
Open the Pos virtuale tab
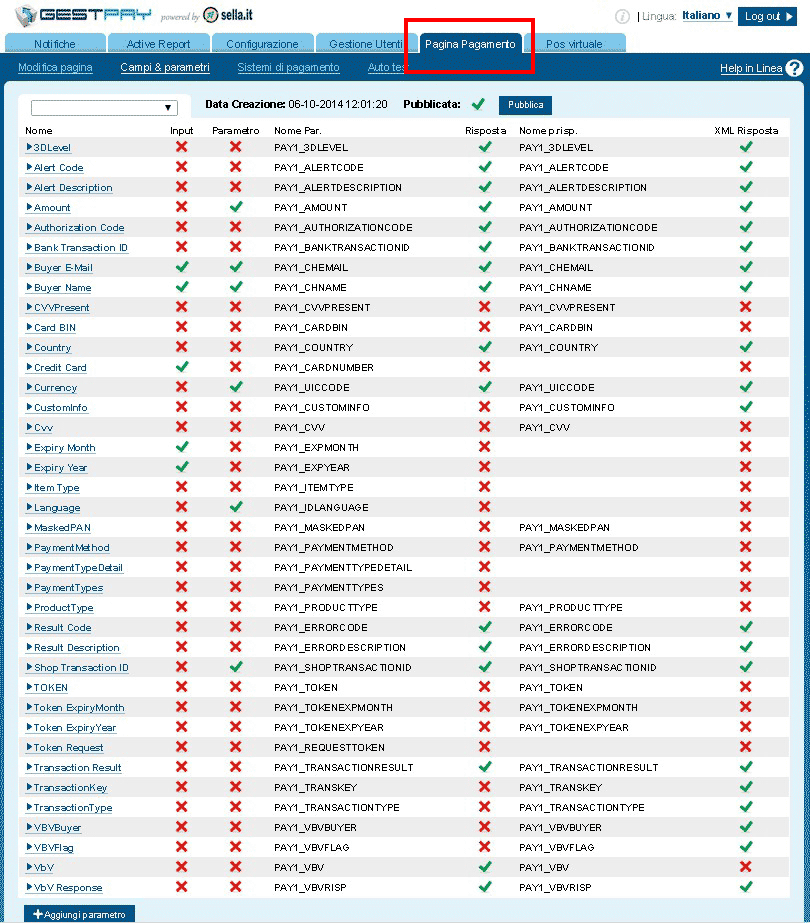click(575, 44)
